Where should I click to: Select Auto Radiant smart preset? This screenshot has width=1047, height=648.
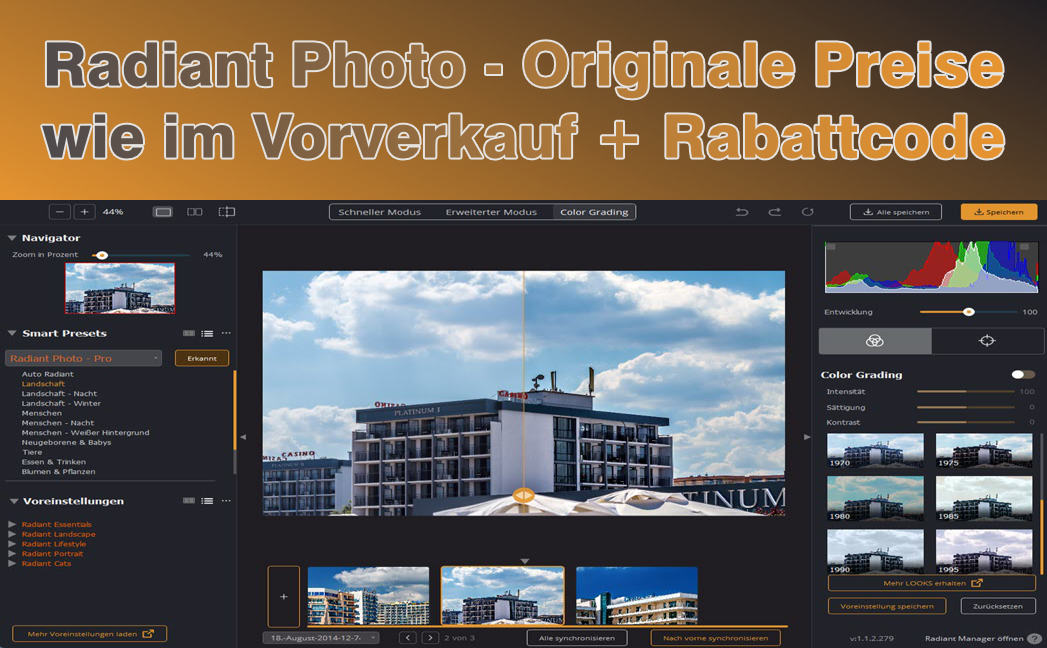(x=47, y=374)
